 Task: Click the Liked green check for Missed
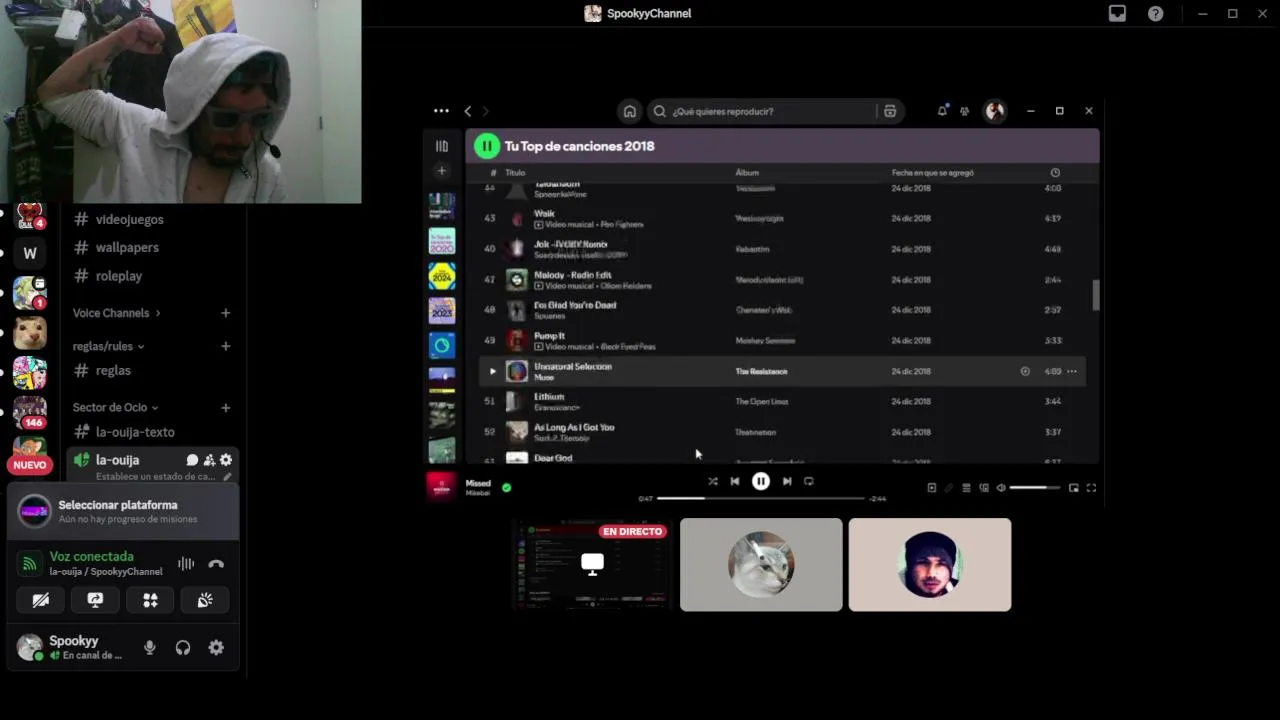[x=506, y=488]
